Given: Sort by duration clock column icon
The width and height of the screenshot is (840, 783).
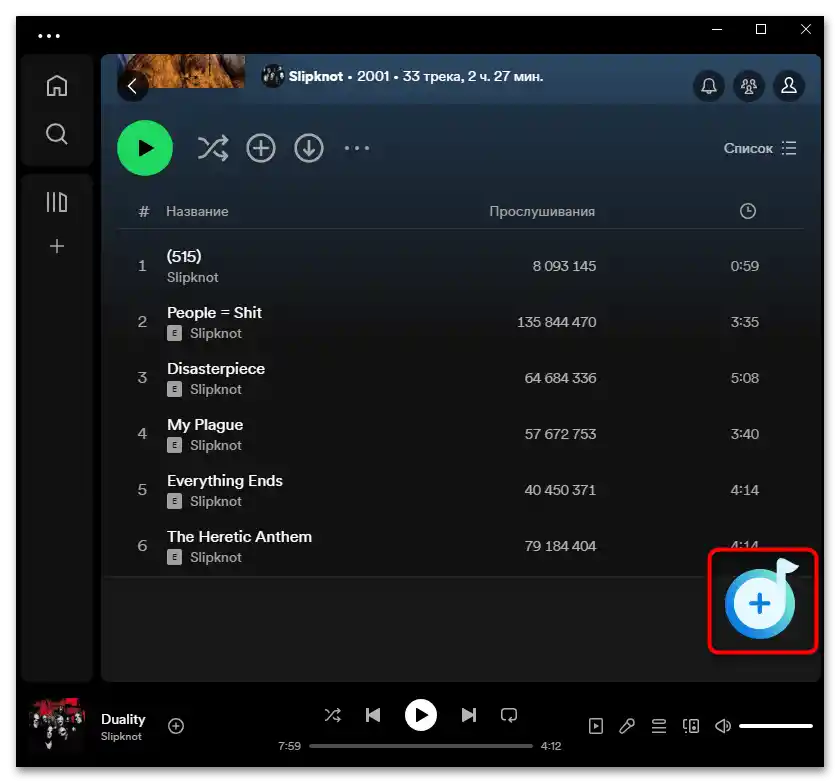Looking at the screenshot, I should (x=748, y=211).
